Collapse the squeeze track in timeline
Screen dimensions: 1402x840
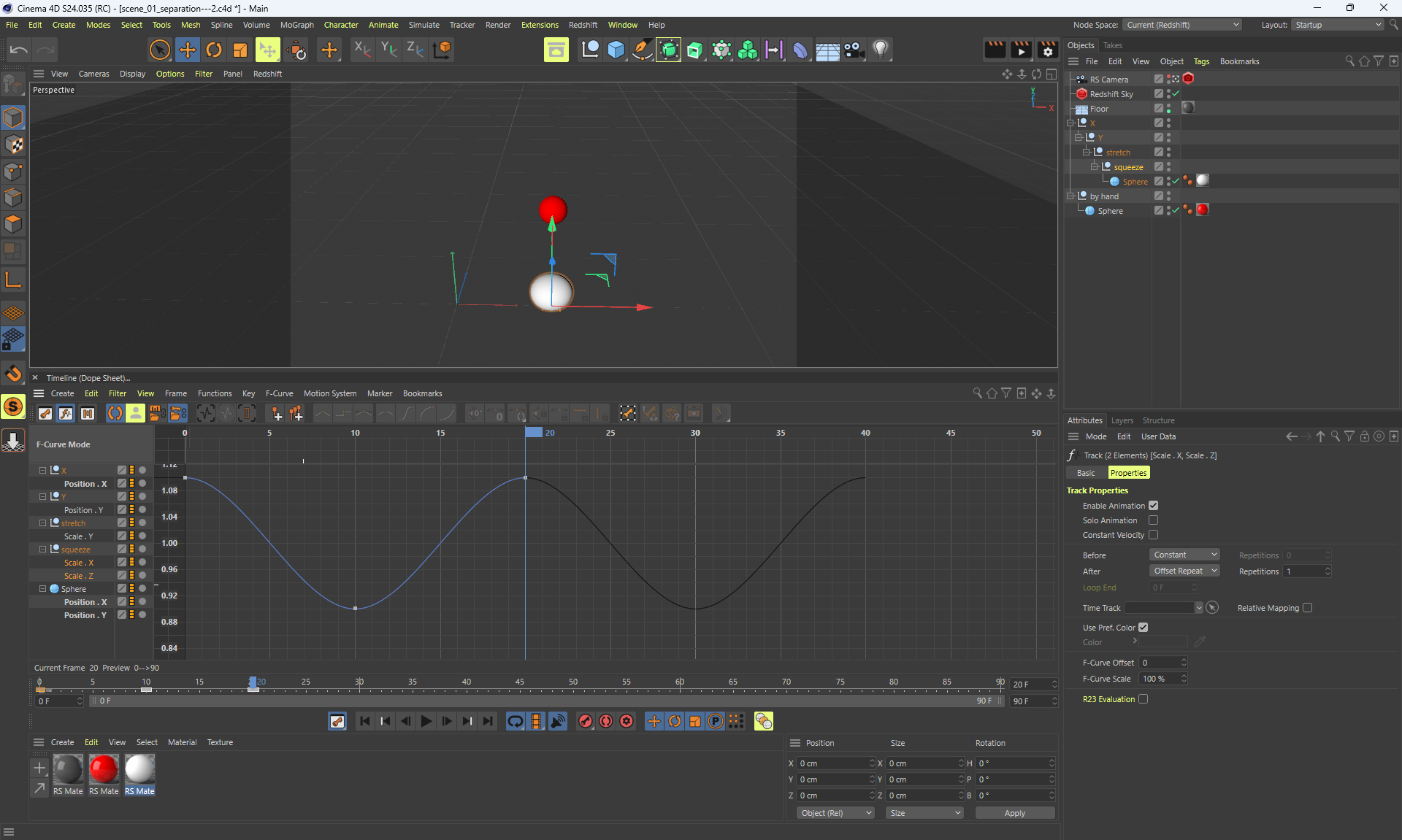pyautogui.click(x=42, y=550)
